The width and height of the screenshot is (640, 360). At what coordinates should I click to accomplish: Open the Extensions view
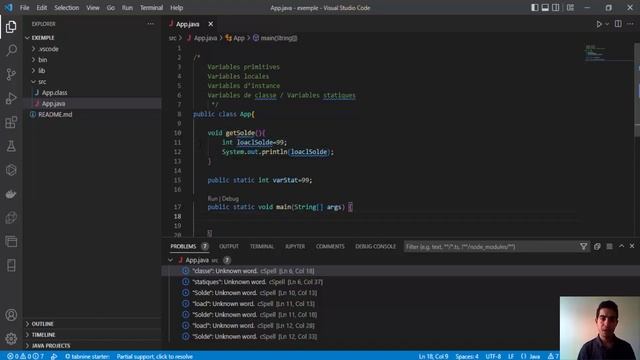pos(11,122)
